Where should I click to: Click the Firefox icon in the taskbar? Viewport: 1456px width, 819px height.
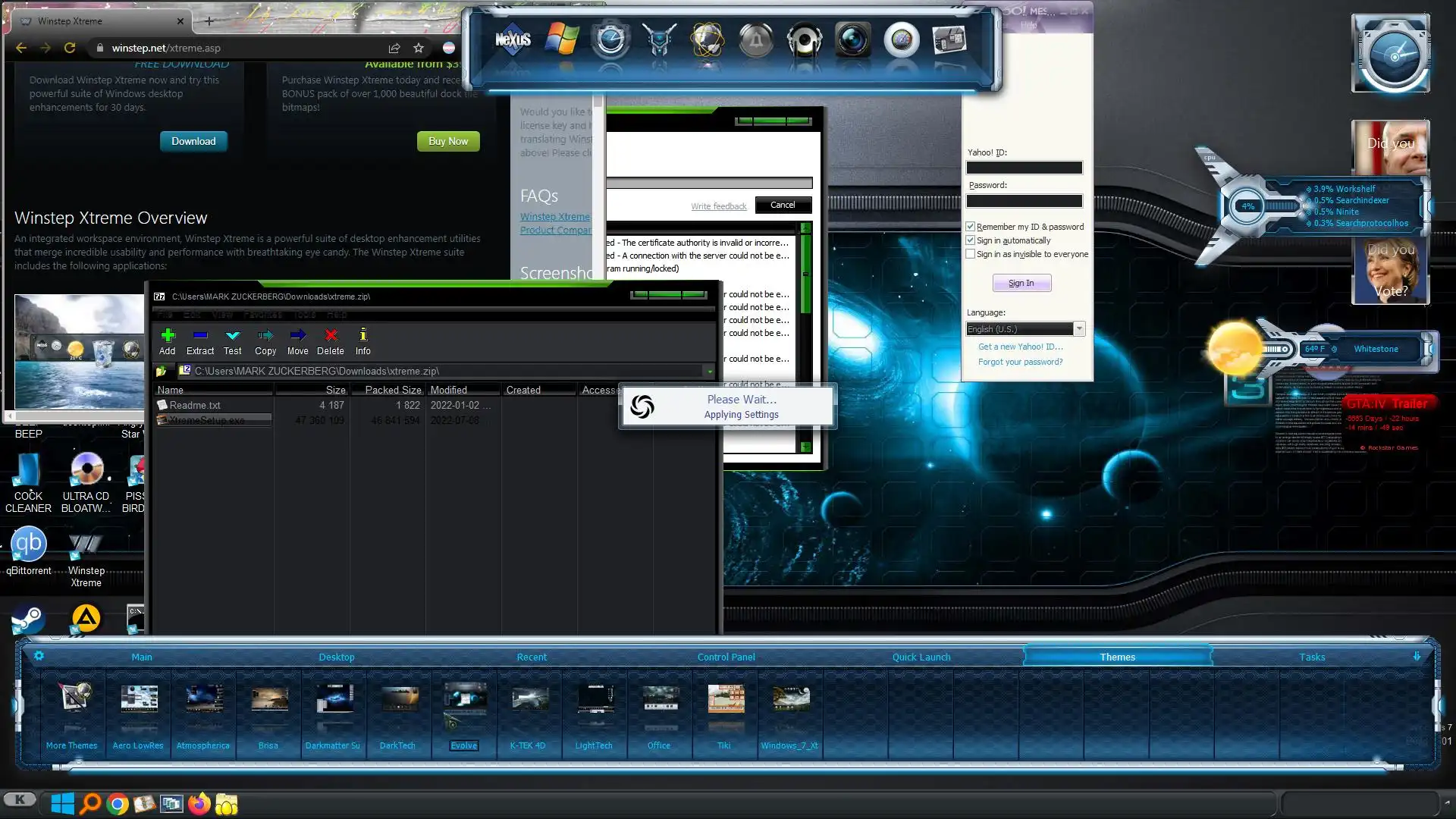pyautogui.click(x=199, y=804)
